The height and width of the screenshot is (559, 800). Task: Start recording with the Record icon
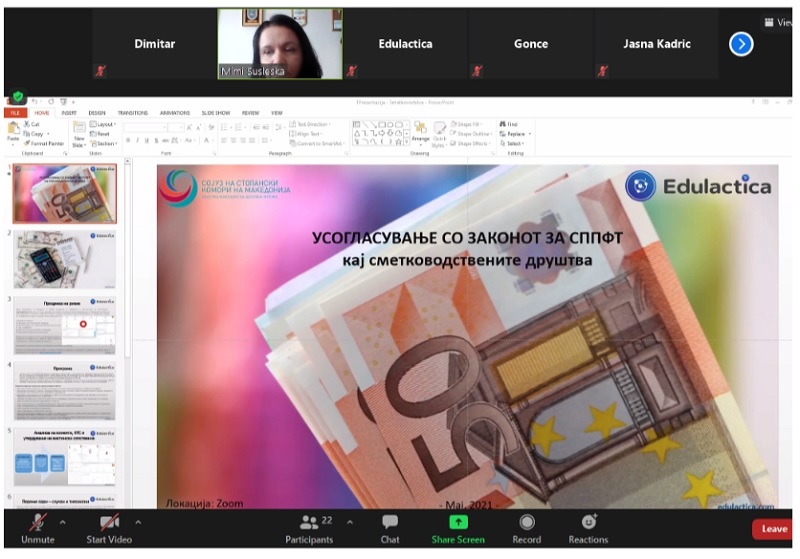[x=527, y=522]
